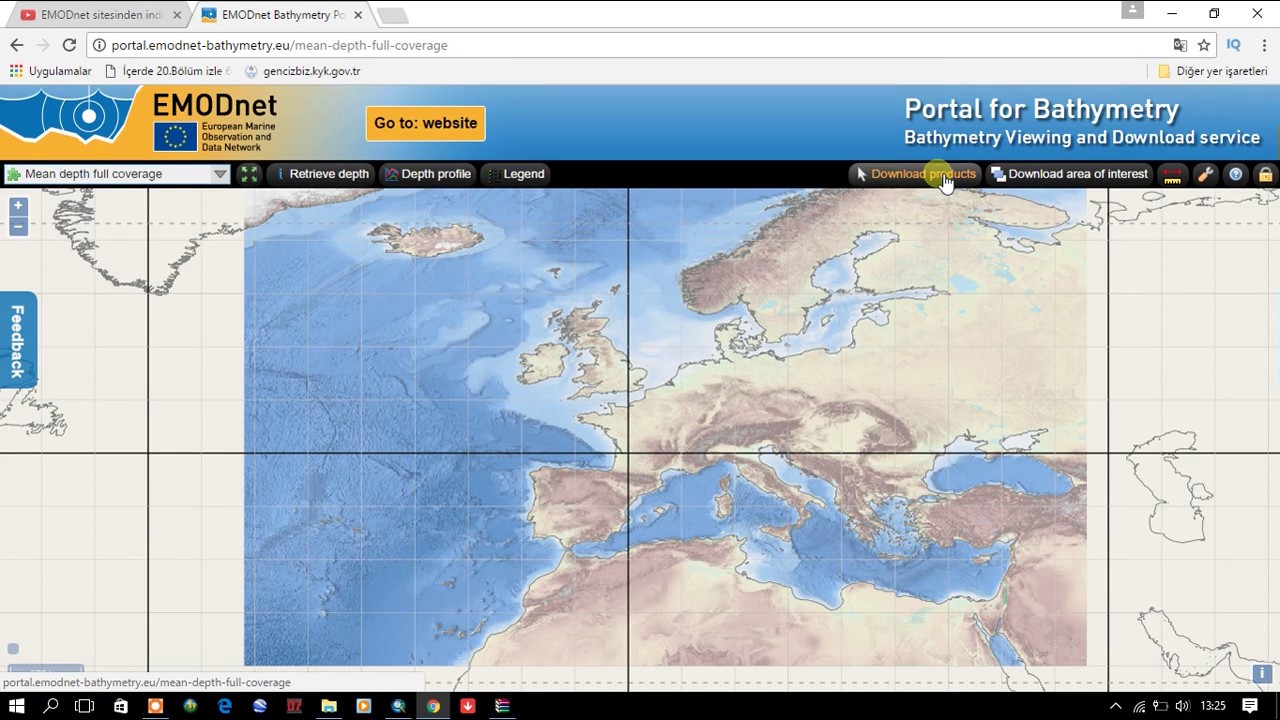Open Windows Start menu
1280x720 pixels.
[x=17, y=706]
